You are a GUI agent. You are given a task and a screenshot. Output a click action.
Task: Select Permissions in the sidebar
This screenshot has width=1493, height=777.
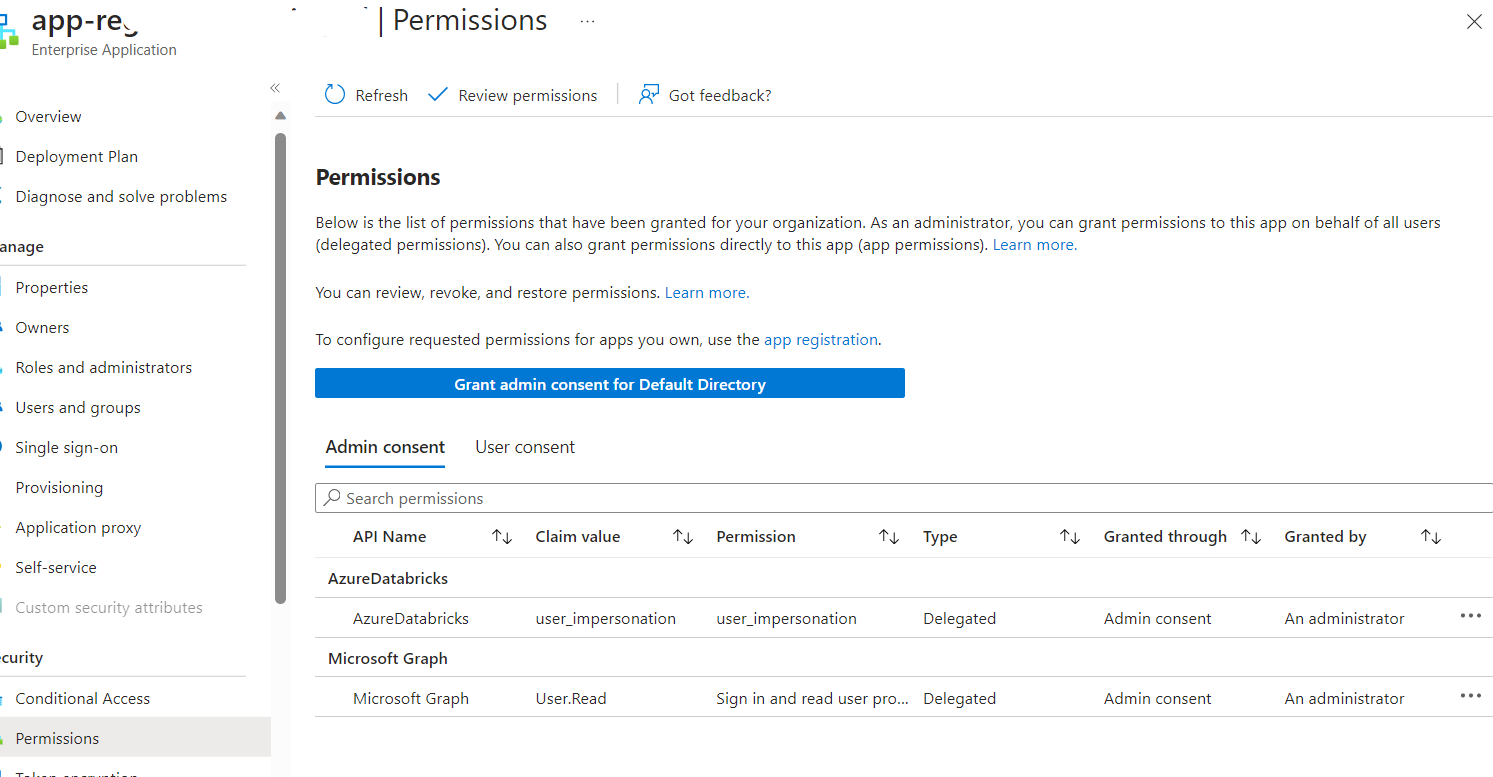click(x=135, y=739)
